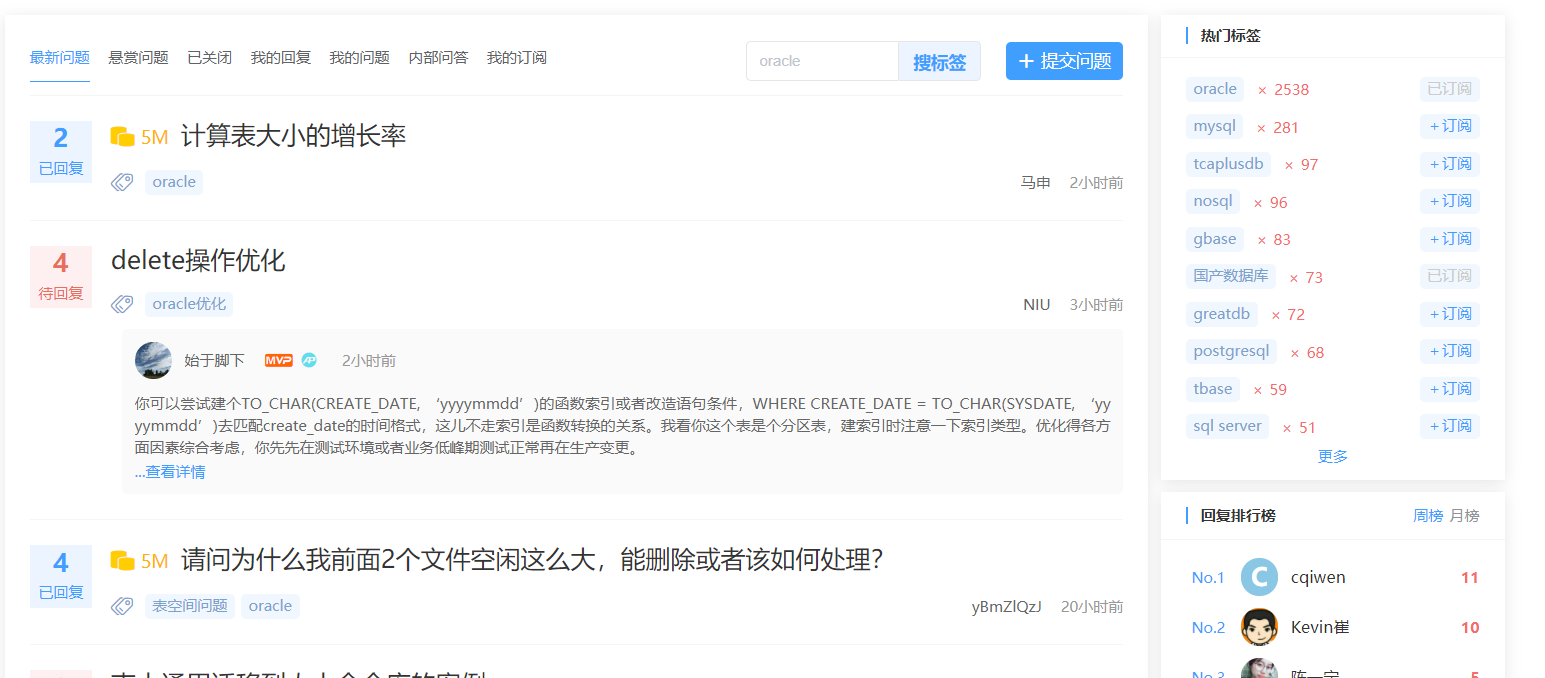Switch the ranking to 月榜
This screenshot has height=678, width=1545.
click(x=1466, y=516)
